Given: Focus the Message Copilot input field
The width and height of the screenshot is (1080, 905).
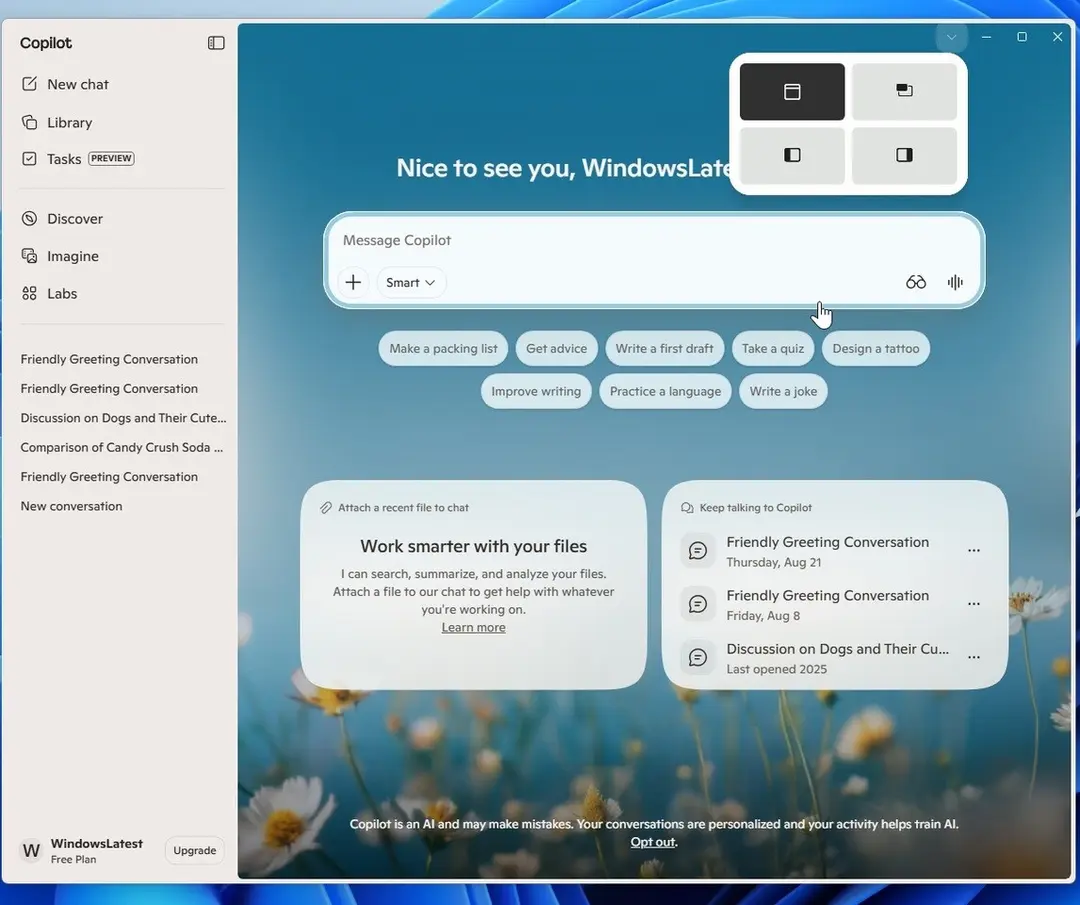Looking at the screenshot, I should tap(654, 240).
